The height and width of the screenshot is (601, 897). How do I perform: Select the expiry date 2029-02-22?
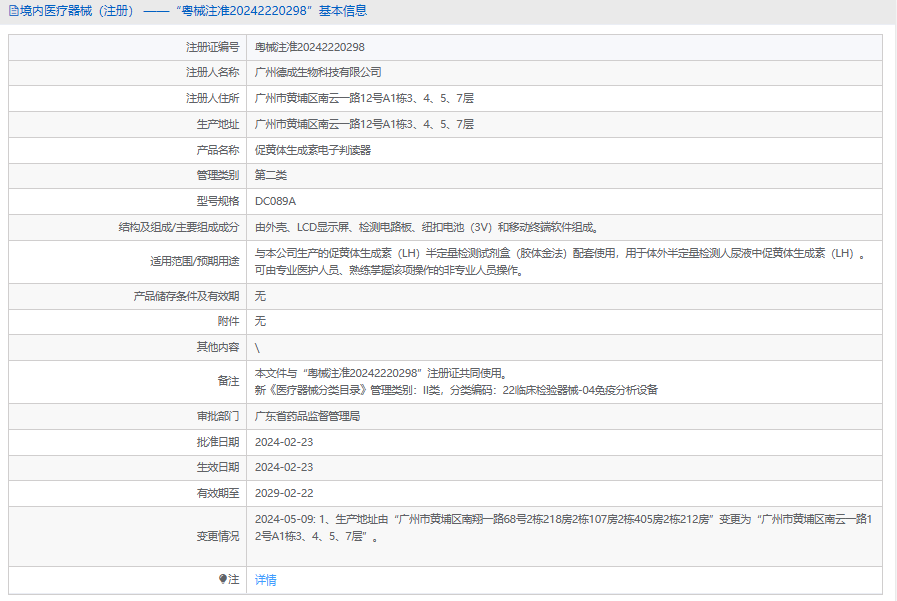(284, 493)
